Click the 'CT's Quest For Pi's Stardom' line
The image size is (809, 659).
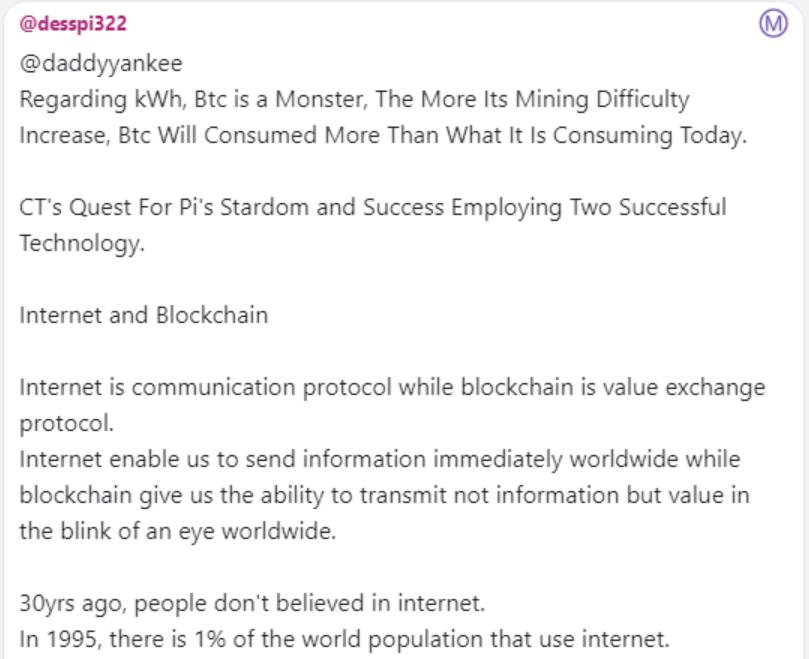(373, 207)
